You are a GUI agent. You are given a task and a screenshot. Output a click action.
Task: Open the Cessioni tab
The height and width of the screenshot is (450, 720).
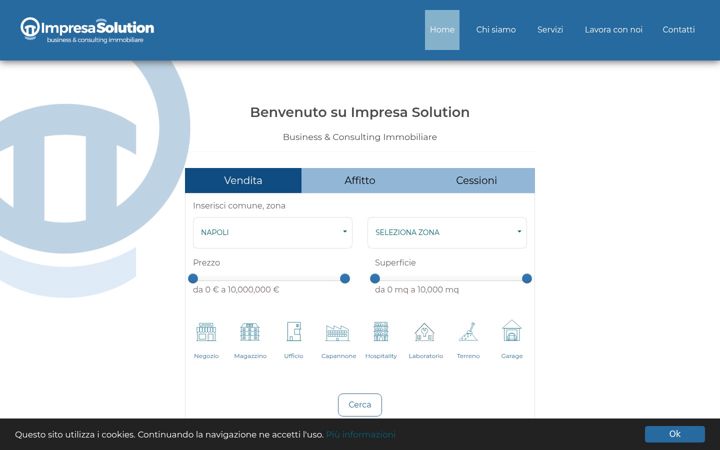pyautogui.click(x=476, y=180)
